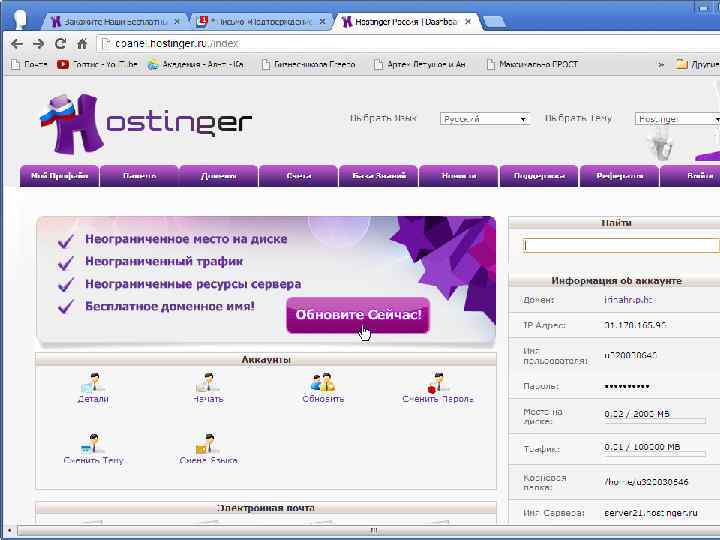Image resolution: width=720 pixels, height=540 pixels.
Task: Click the disk usage bar 2000 MB
Action: pos(655,421)
